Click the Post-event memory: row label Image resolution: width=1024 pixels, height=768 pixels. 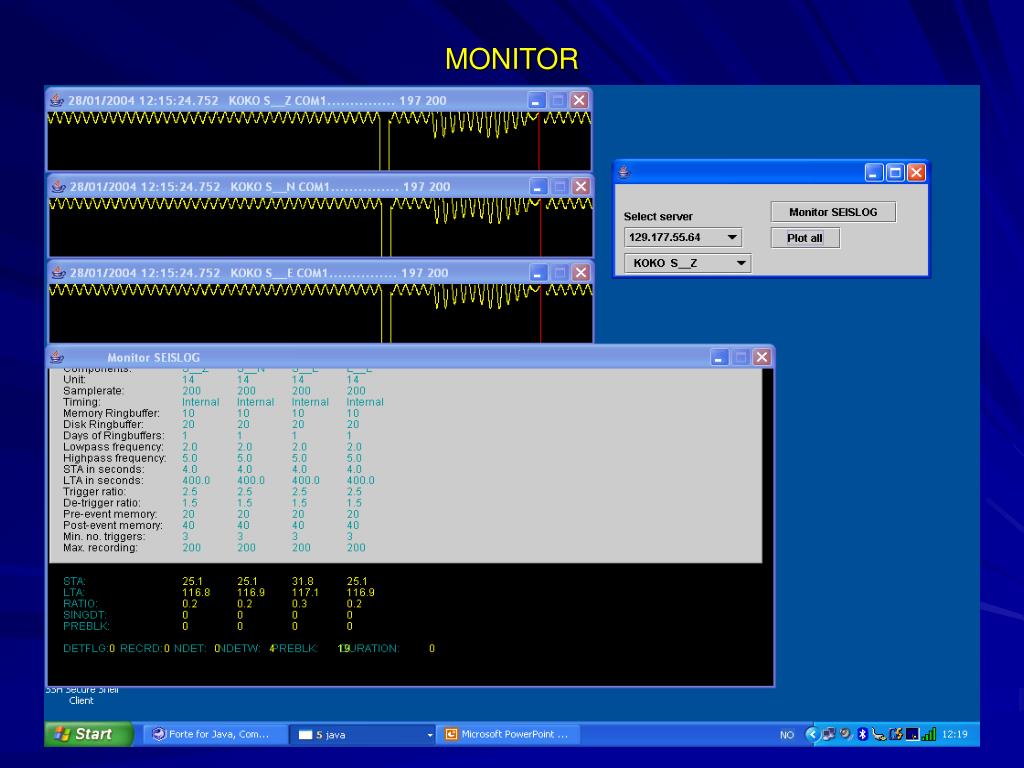[112, 525]
